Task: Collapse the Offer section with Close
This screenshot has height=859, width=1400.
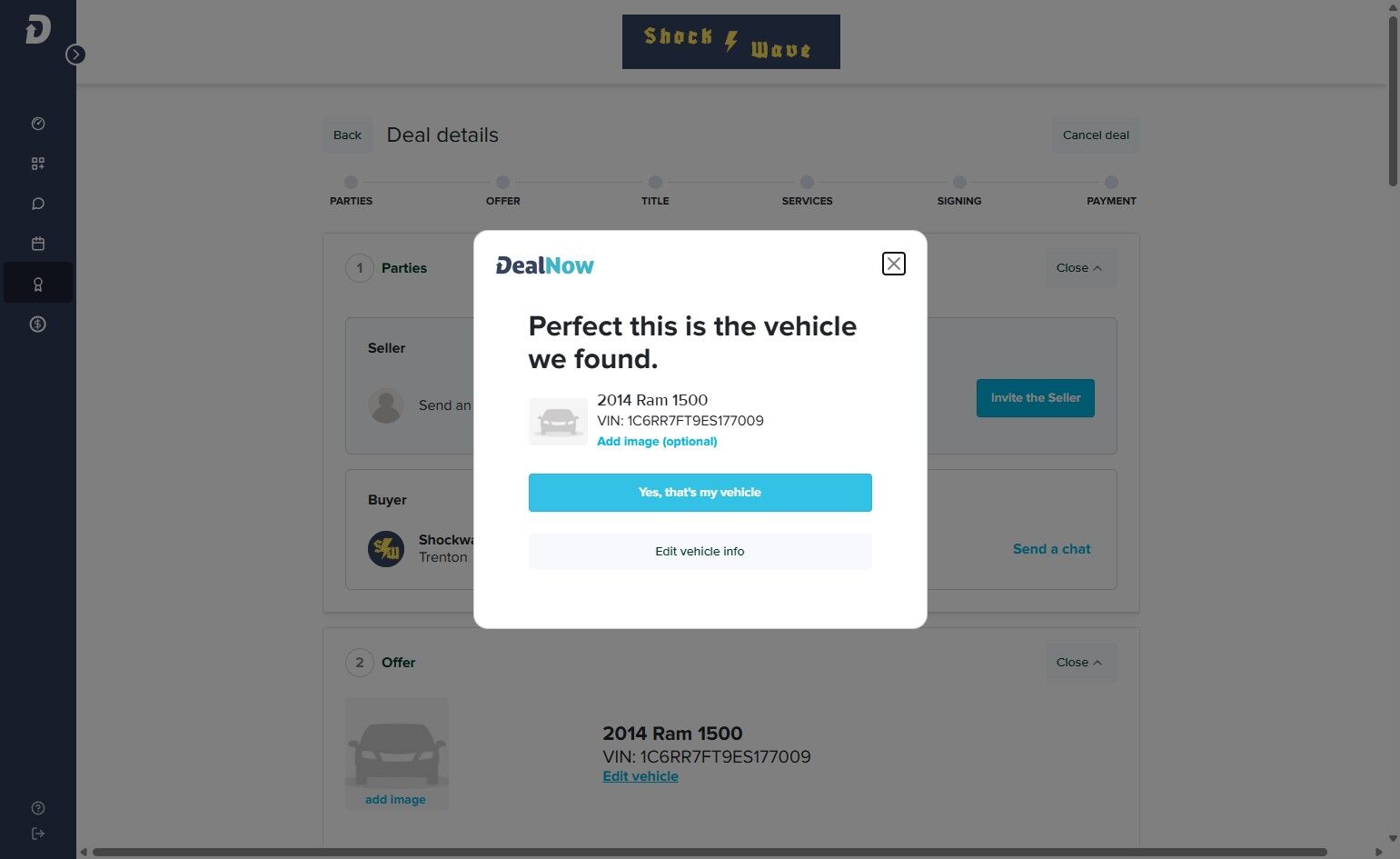Action: [x=1079, y=663]
